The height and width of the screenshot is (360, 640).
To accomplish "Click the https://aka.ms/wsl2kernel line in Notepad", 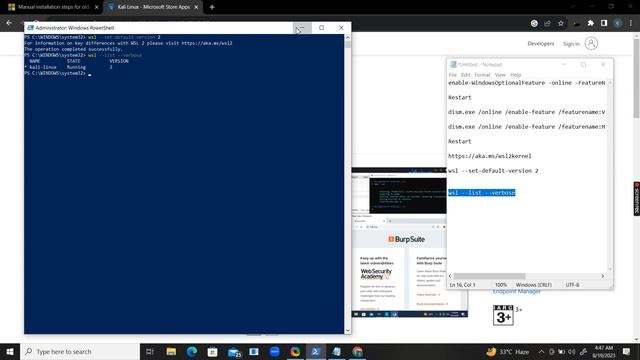I will pyautogui.click(x=490, y=156).
